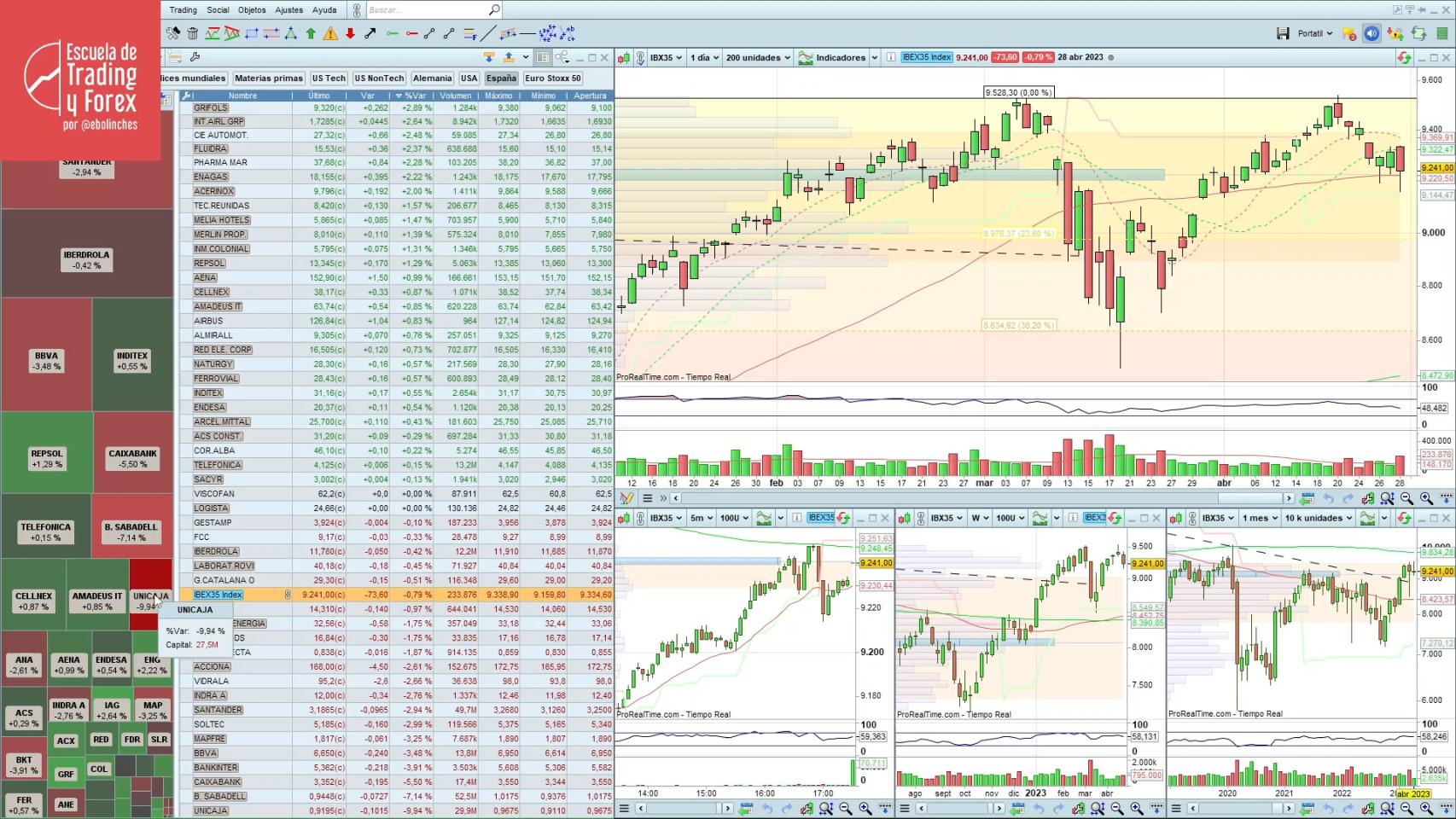This screenshot has width=1456, height=819.
Task: Select the triangle drawing tool
Action: coord(291,33)
